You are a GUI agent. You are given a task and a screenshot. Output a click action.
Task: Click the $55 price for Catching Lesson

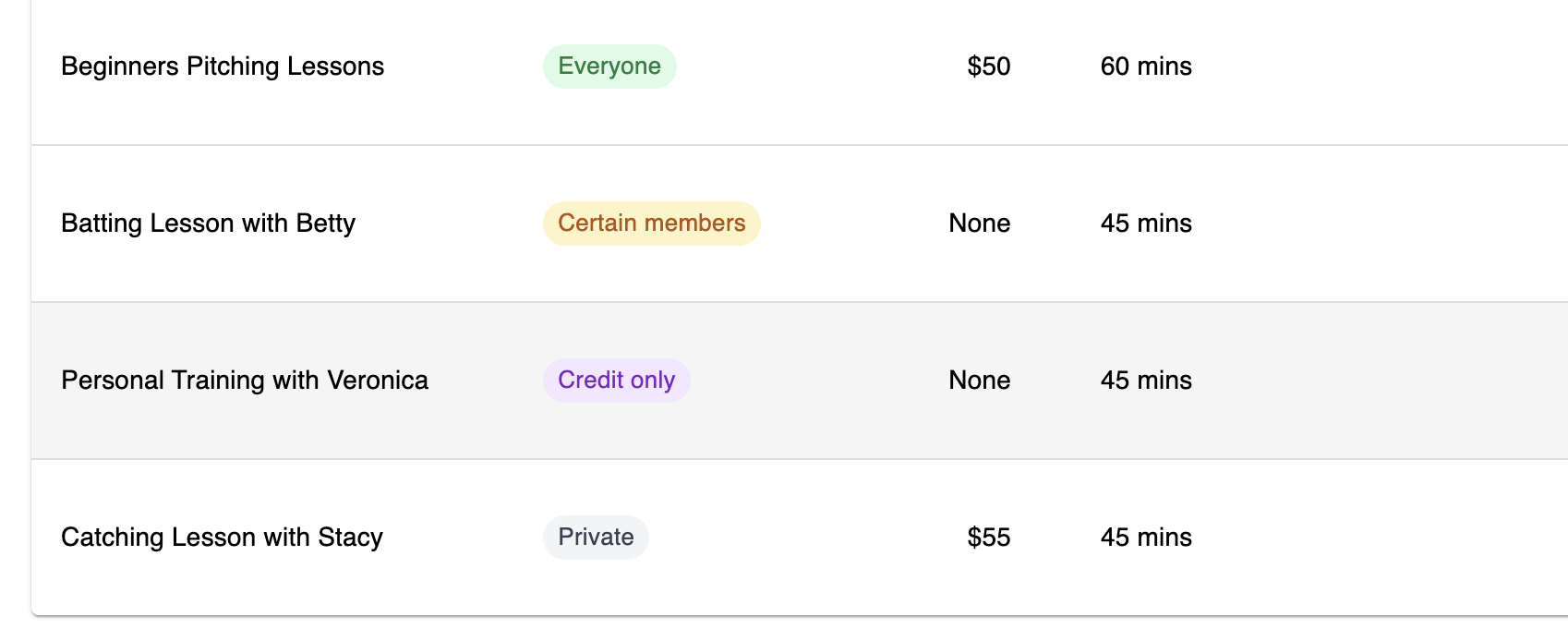point(988,538)
